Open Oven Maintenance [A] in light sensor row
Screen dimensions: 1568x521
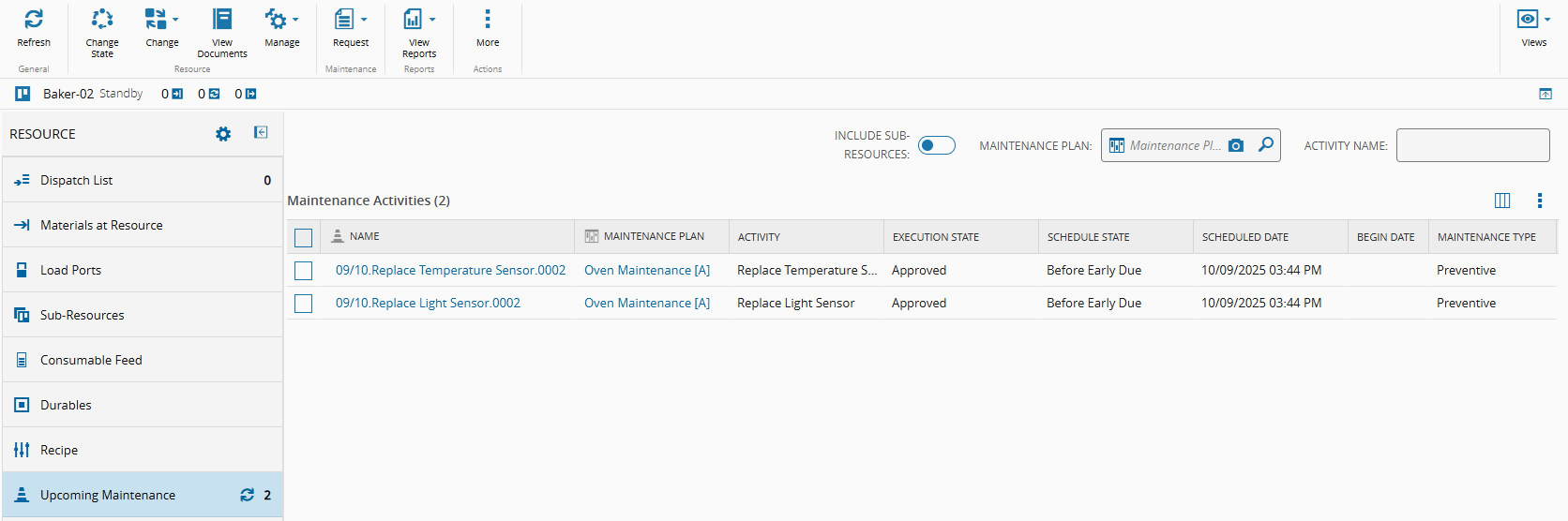point(647,303)
